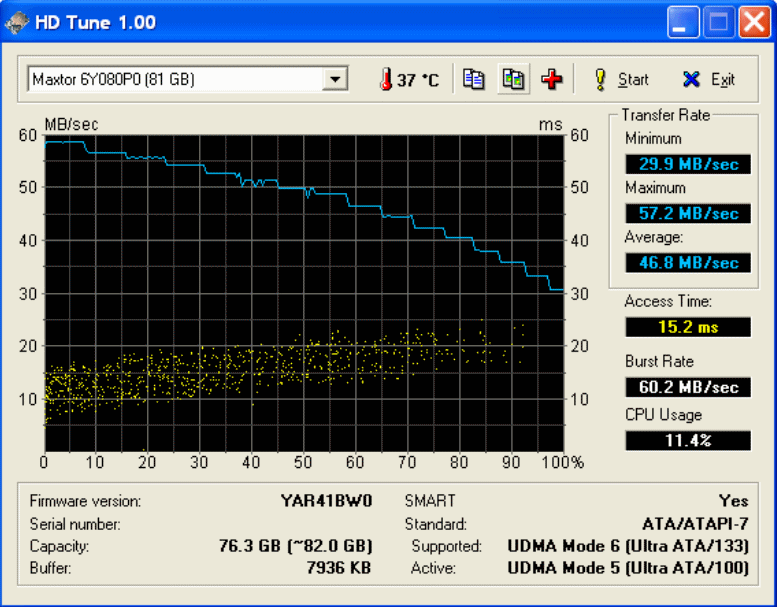Viewport: 777px width, 607px height.
Task: Click the blue X Exit icon
Action: (691, 79)
